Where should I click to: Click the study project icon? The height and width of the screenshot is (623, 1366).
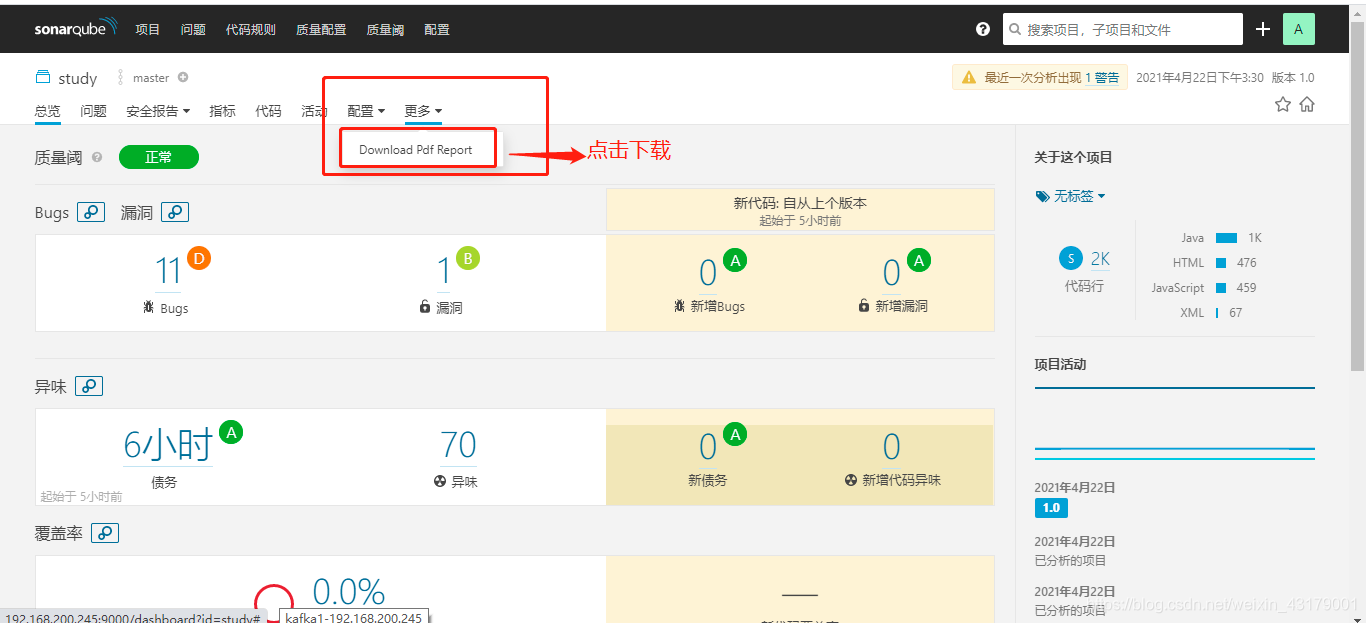[x=42, y=77]
